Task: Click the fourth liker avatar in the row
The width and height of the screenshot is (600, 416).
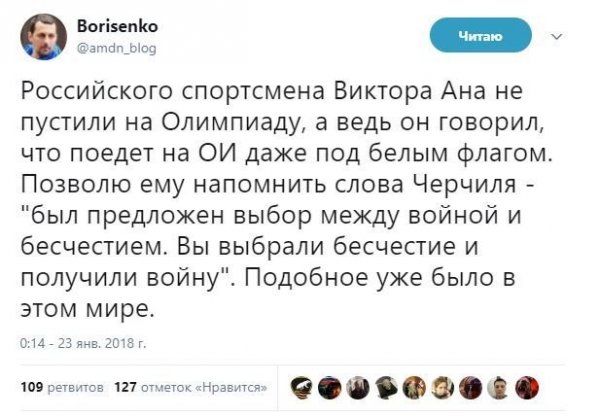Action: tap(386, 383)
